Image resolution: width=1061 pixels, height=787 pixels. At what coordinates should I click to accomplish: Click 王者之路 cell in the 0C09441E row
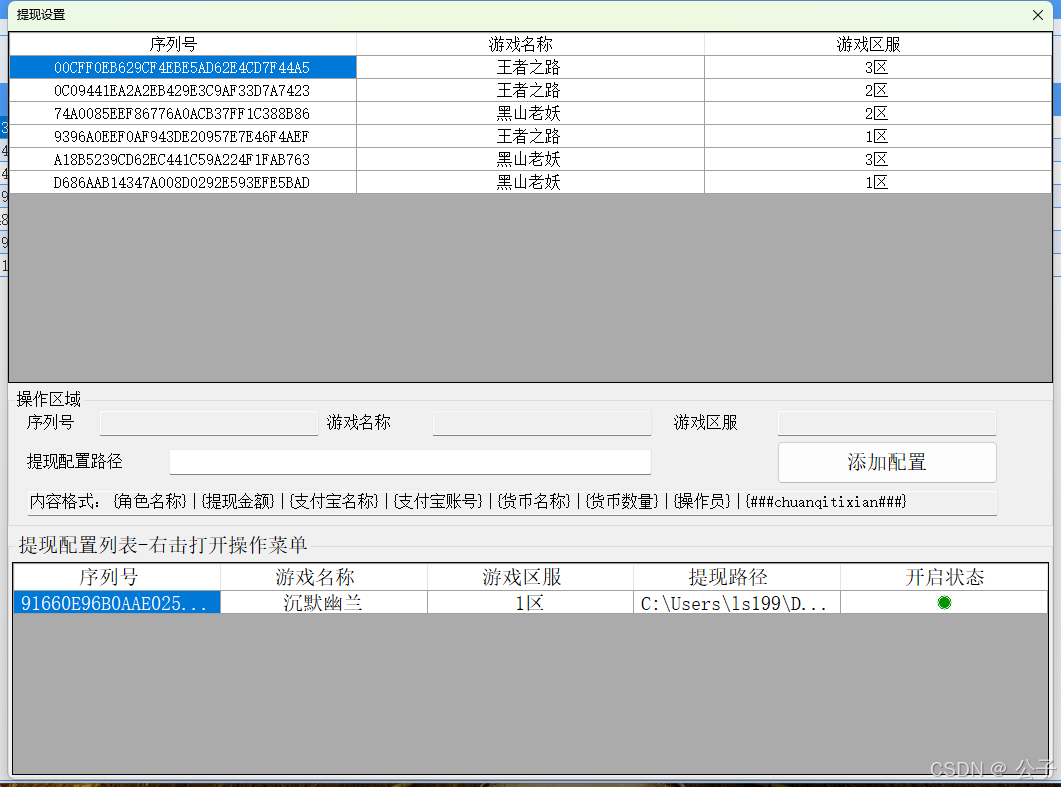[530, 91]
